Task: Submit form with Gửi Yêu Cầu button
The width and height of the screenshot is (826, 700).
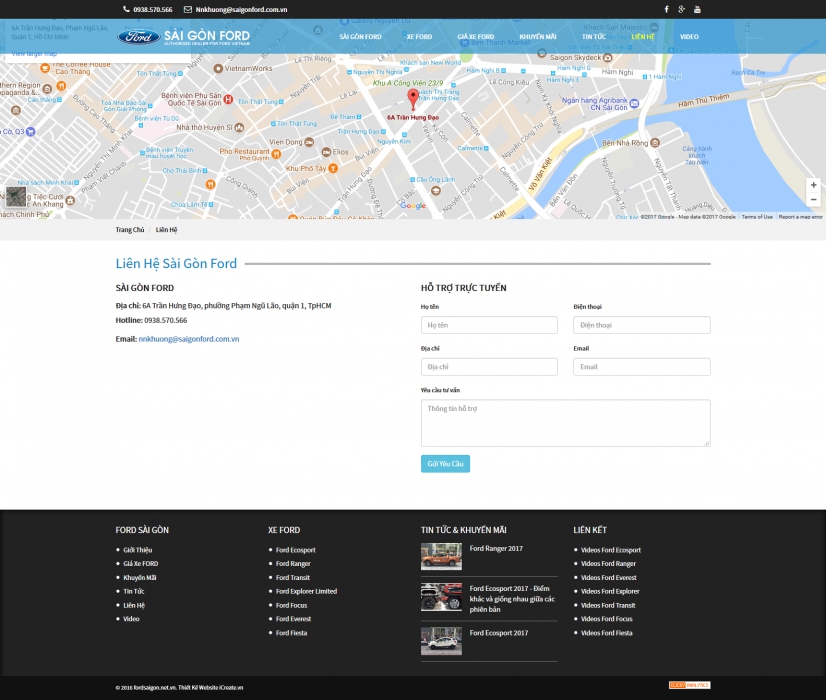Action: click(x=445, y=464)
